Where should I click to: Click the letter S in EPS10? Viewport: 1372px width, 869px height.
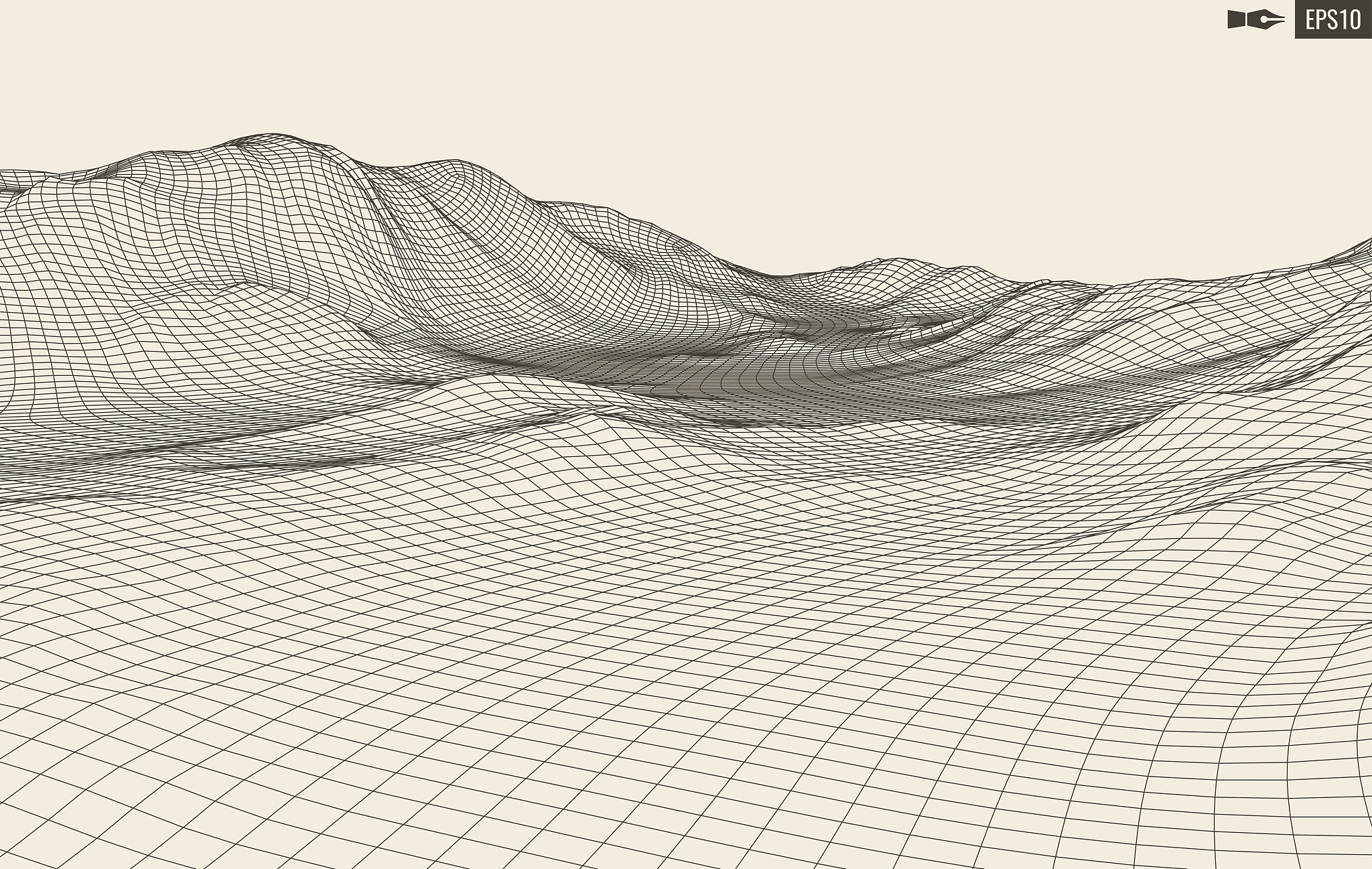tap(1334, 20)
